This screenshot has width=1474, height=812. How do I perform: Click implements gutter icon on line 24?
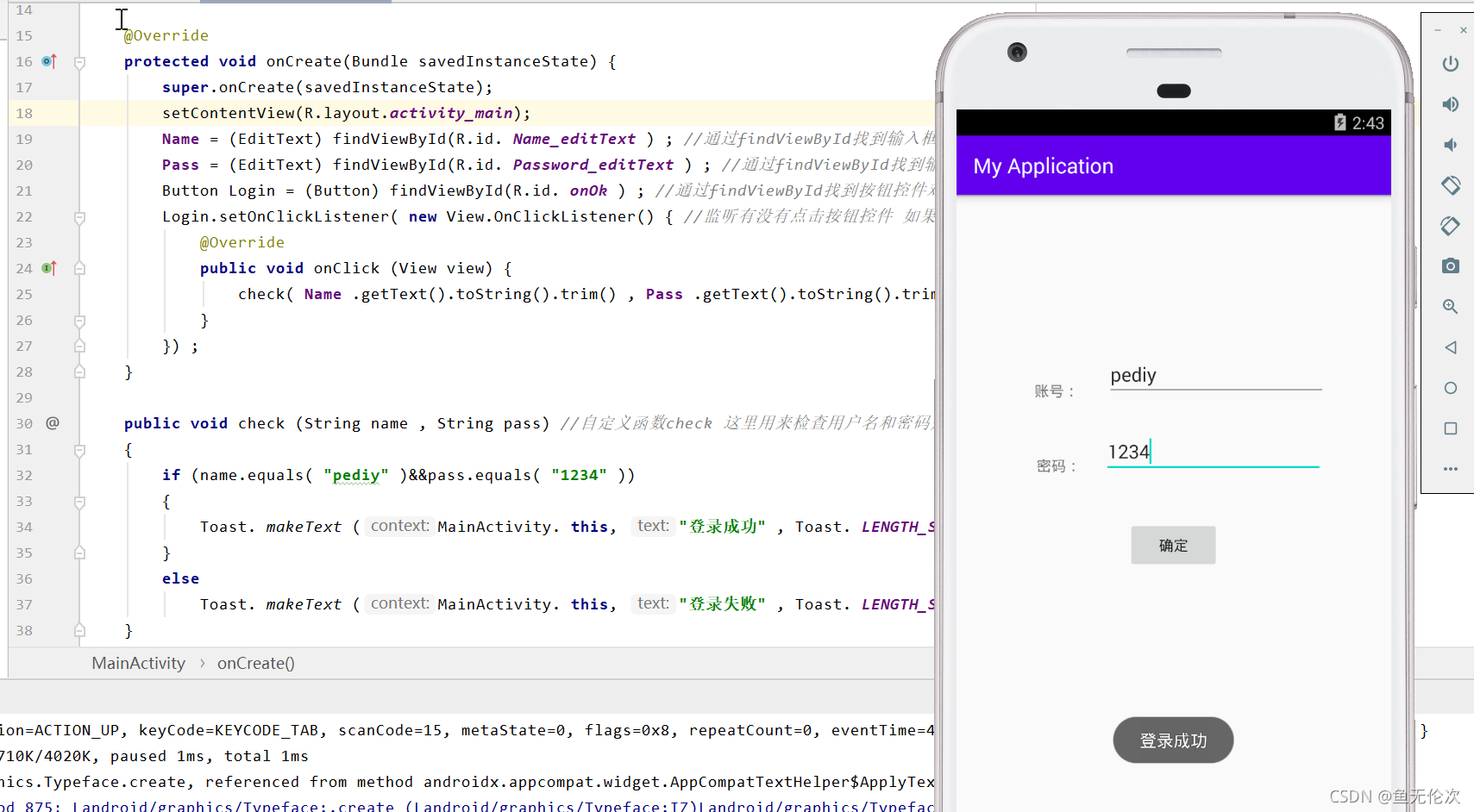click(x=49, y=268)
